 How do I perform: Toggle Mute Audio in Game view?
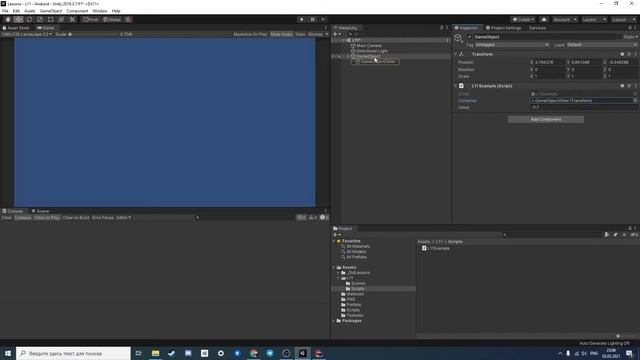(x=282, y=34)
